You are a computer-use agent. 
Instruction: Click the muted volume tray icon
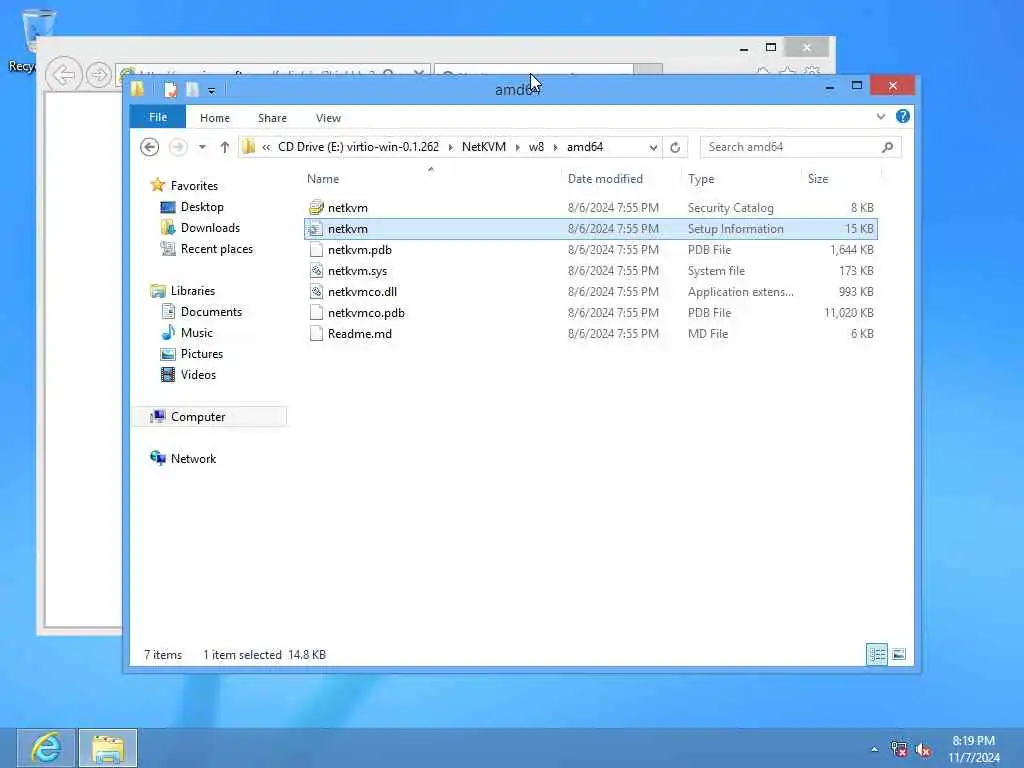pyautogui.click(x=923, y=749)
